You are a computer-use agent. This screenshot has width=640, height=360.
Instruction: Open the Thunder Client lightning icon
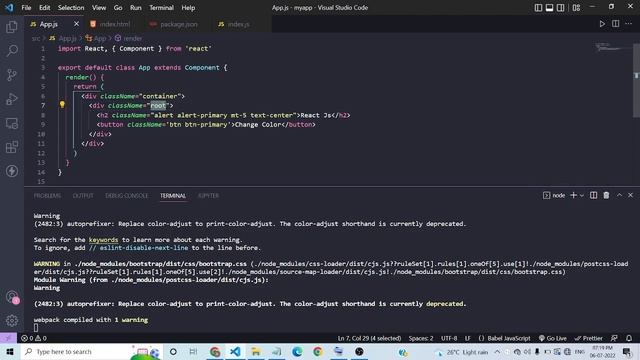pyautogui.click(x=12, y=171)
